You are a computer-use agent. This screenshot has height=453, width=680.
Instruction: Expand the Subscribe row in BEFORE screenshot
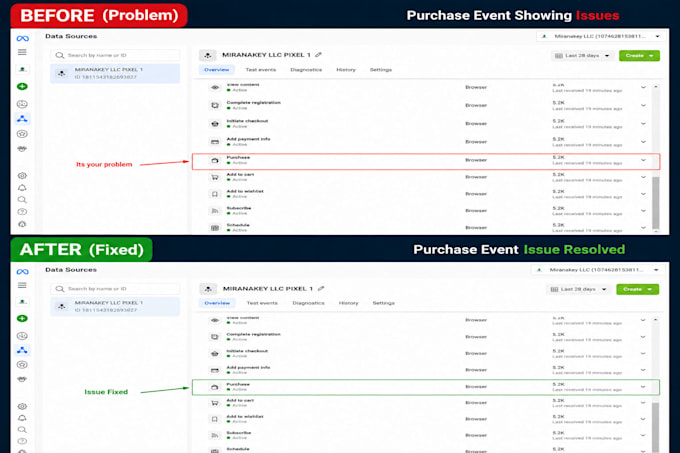point(644,211)
